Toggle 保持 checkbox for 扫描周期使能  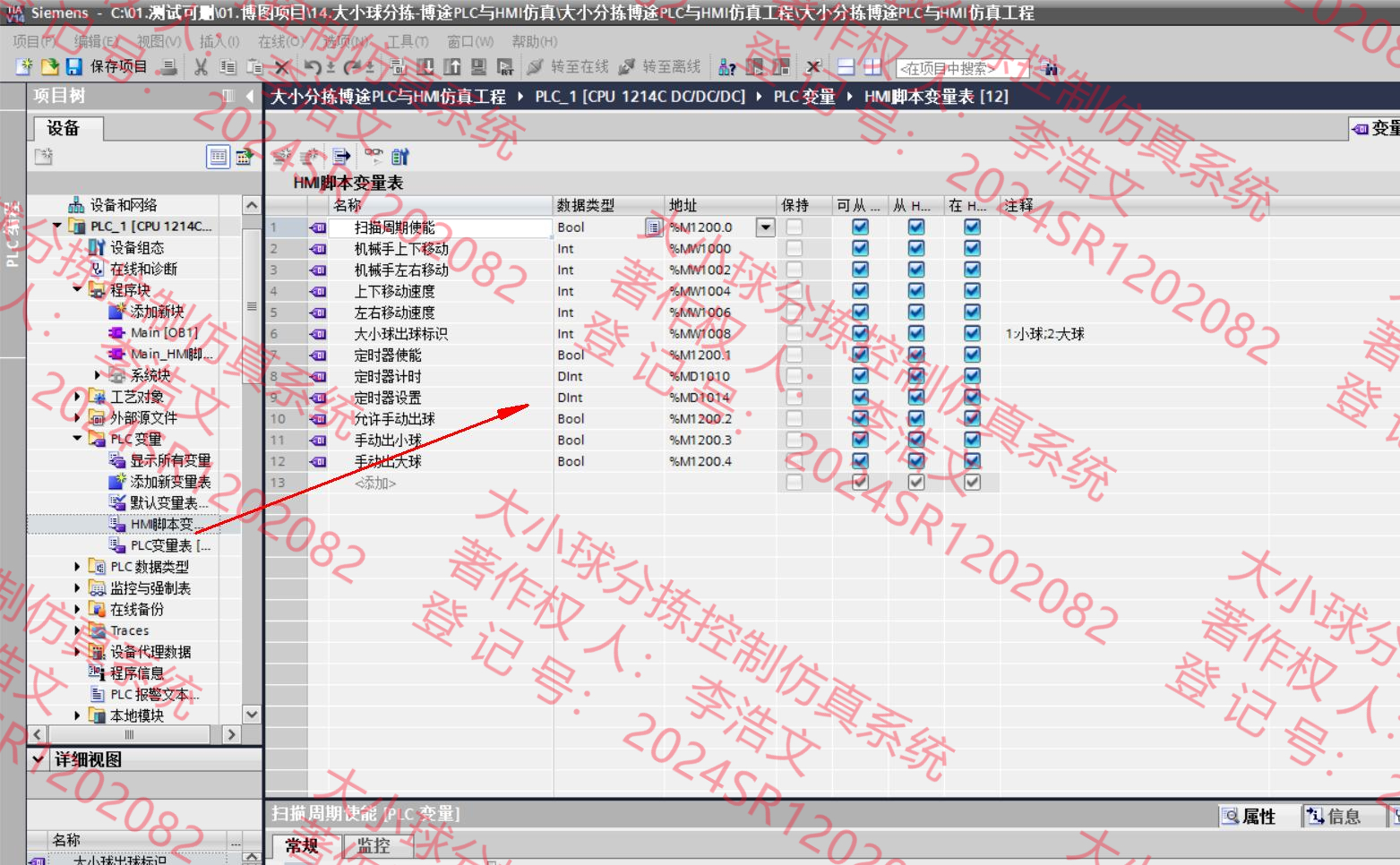click(794, 227)
